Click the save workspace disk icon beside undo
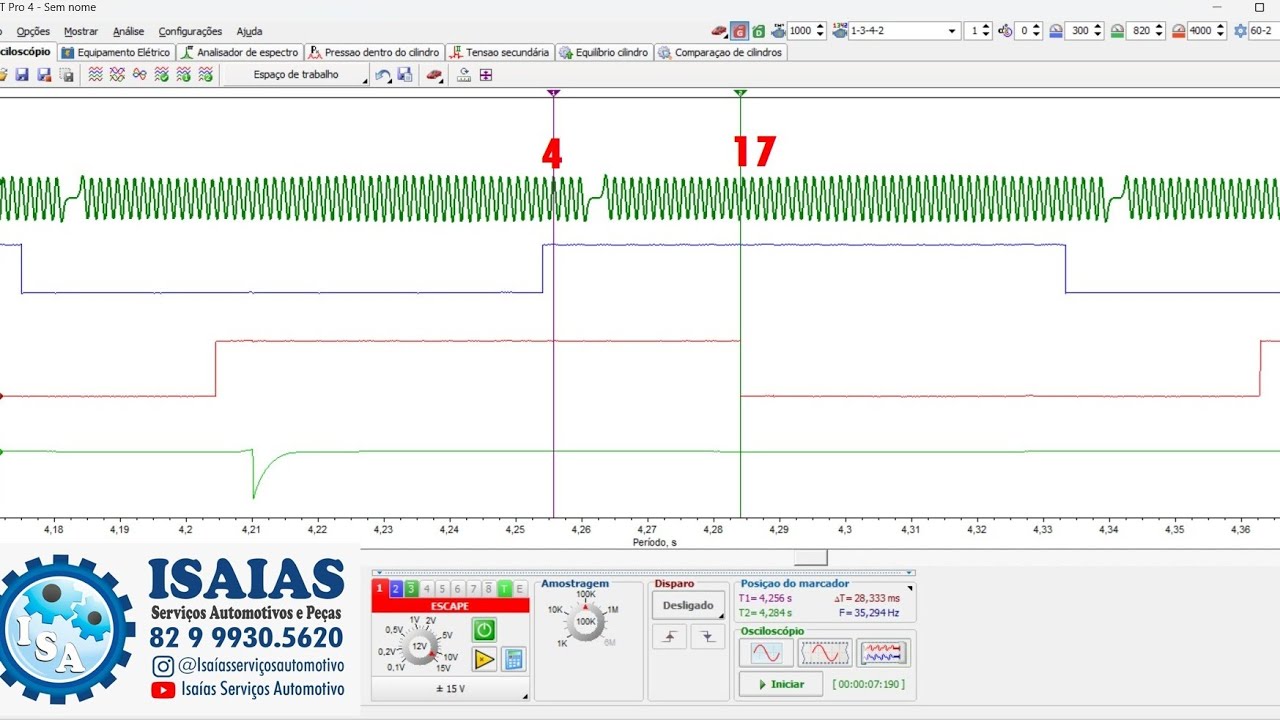 point(405,75)
